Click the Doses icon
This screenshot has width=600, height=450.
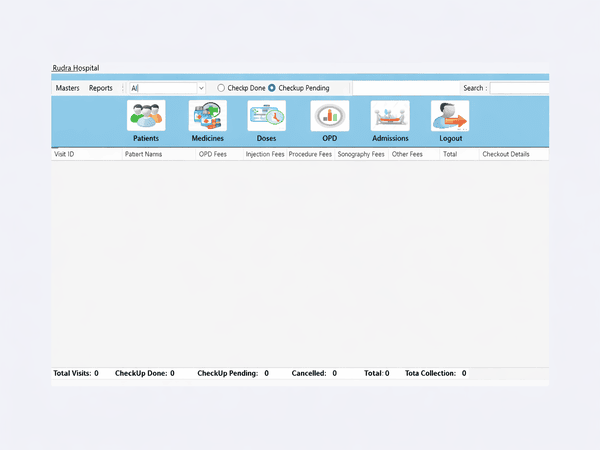[x=266, y=117]
